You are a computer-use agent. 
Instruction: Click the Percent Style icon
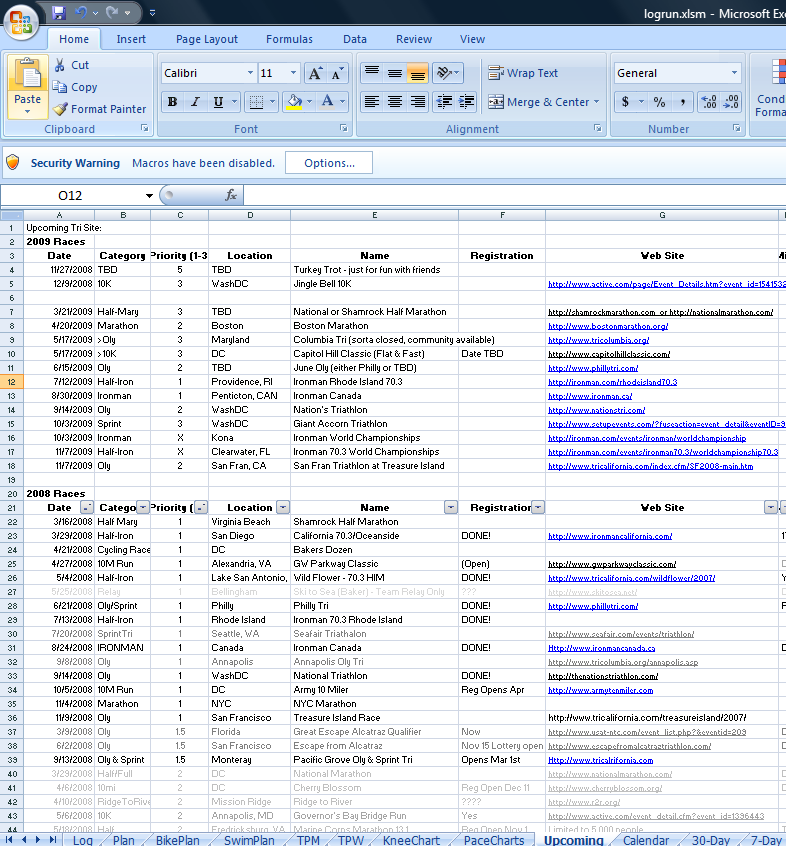coord(659,101)
